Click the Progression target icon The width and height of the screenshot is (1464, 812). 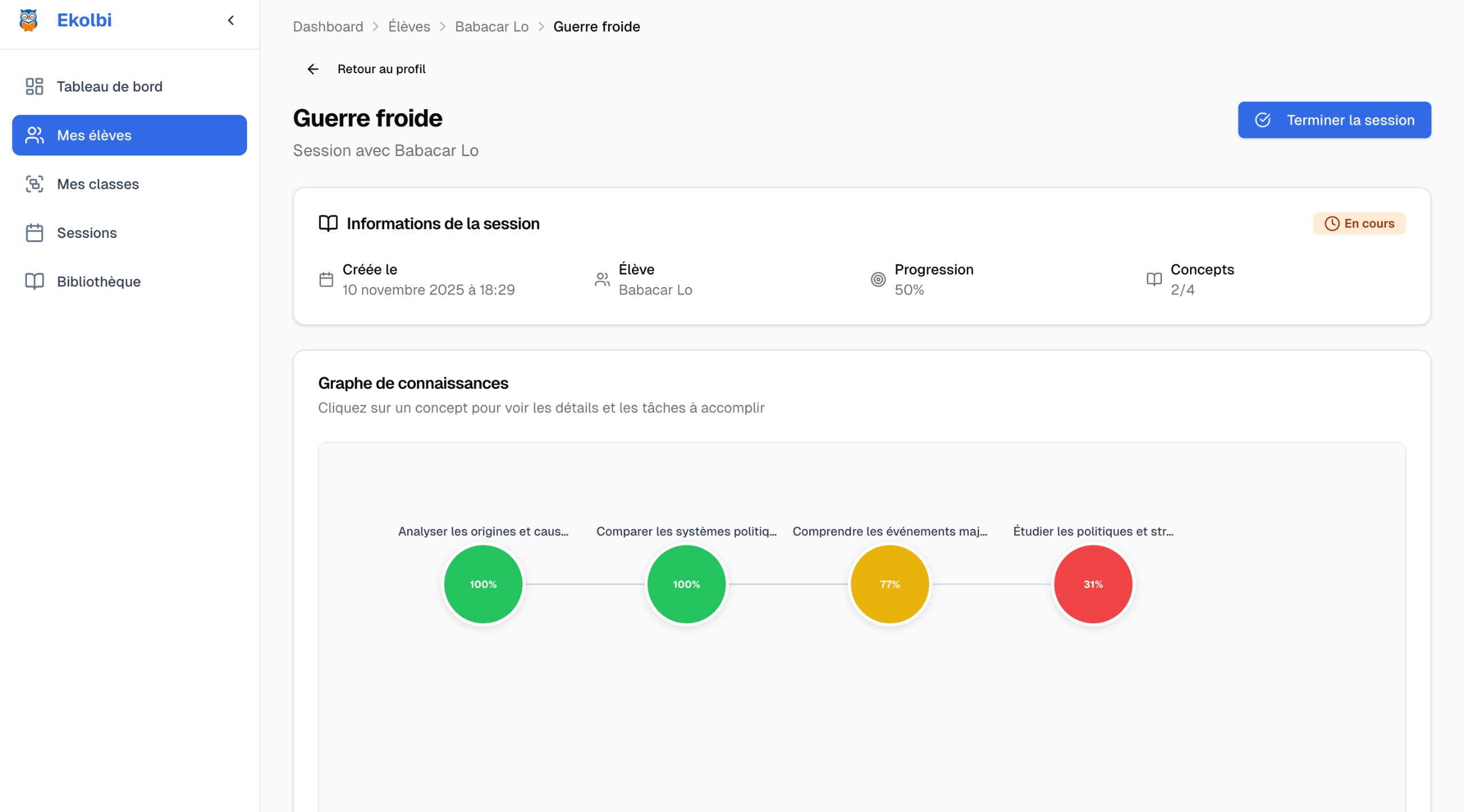878,280
